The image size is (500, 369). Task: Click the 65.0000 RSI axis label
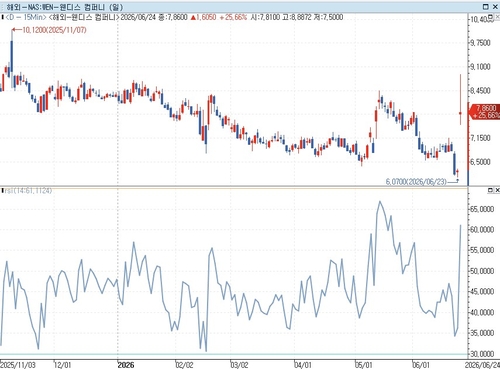[x=482, y=209]
